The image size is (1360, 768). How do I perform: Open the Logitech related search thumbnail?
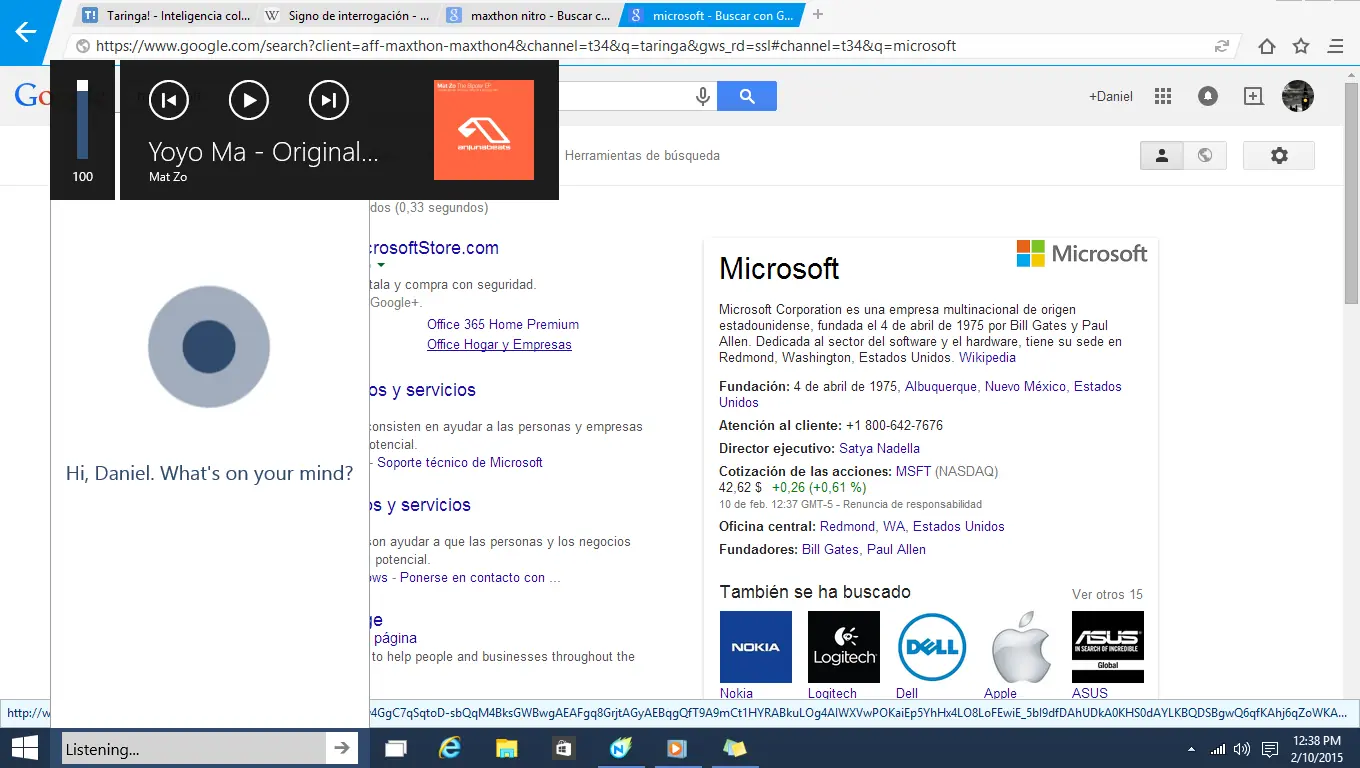[x=844, y=647]
